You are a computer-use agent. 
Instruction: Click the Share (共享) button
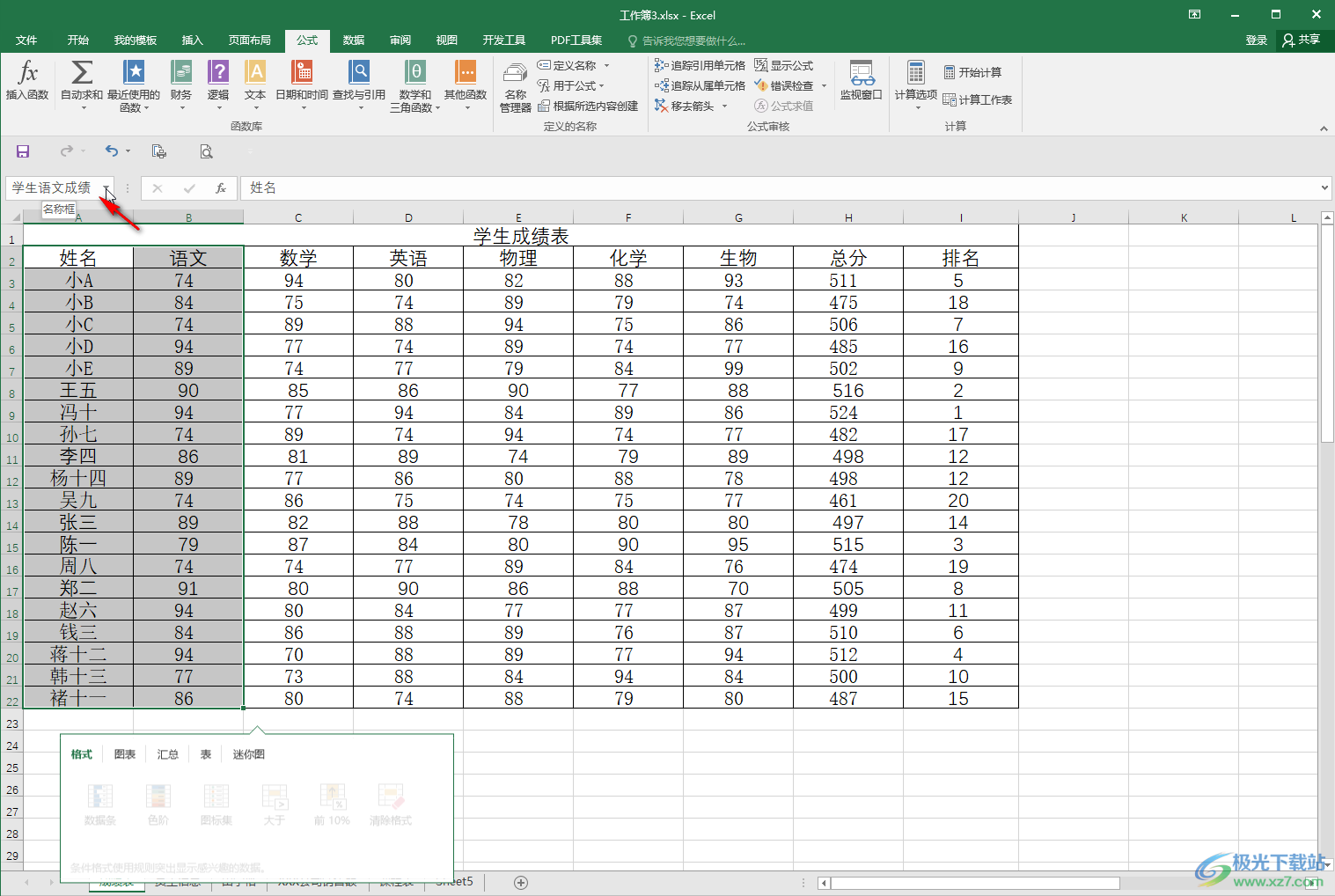click(x=1302, y=40)
